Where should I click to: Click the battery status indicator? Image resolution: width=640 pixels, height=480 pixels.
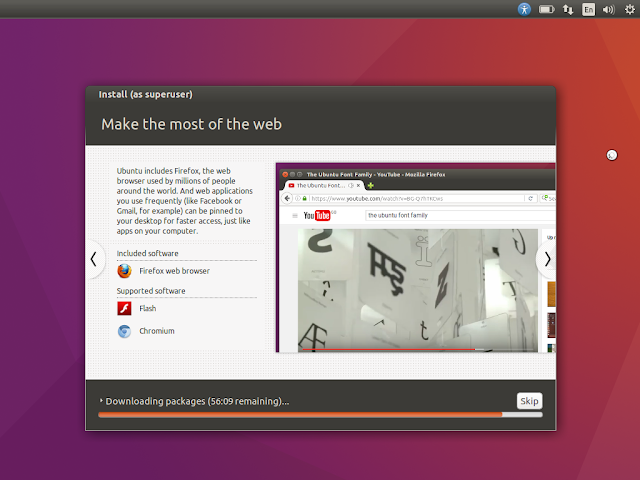pos(547,9)
